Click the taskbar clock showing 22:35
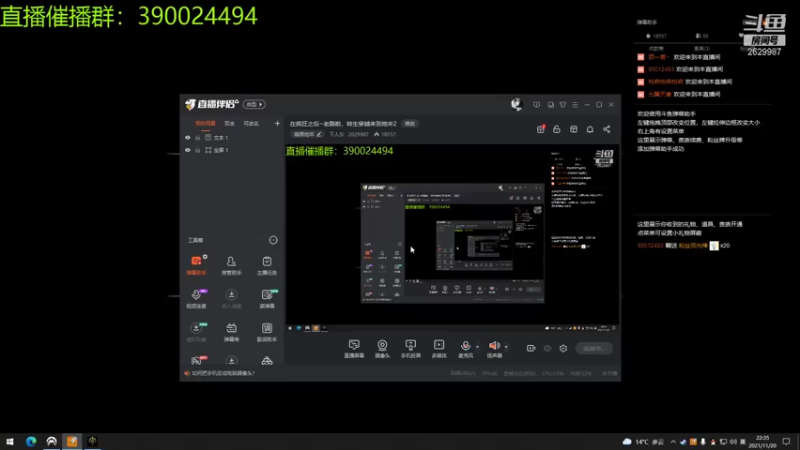This screenshot has height=450, width=800. [762, 442]
